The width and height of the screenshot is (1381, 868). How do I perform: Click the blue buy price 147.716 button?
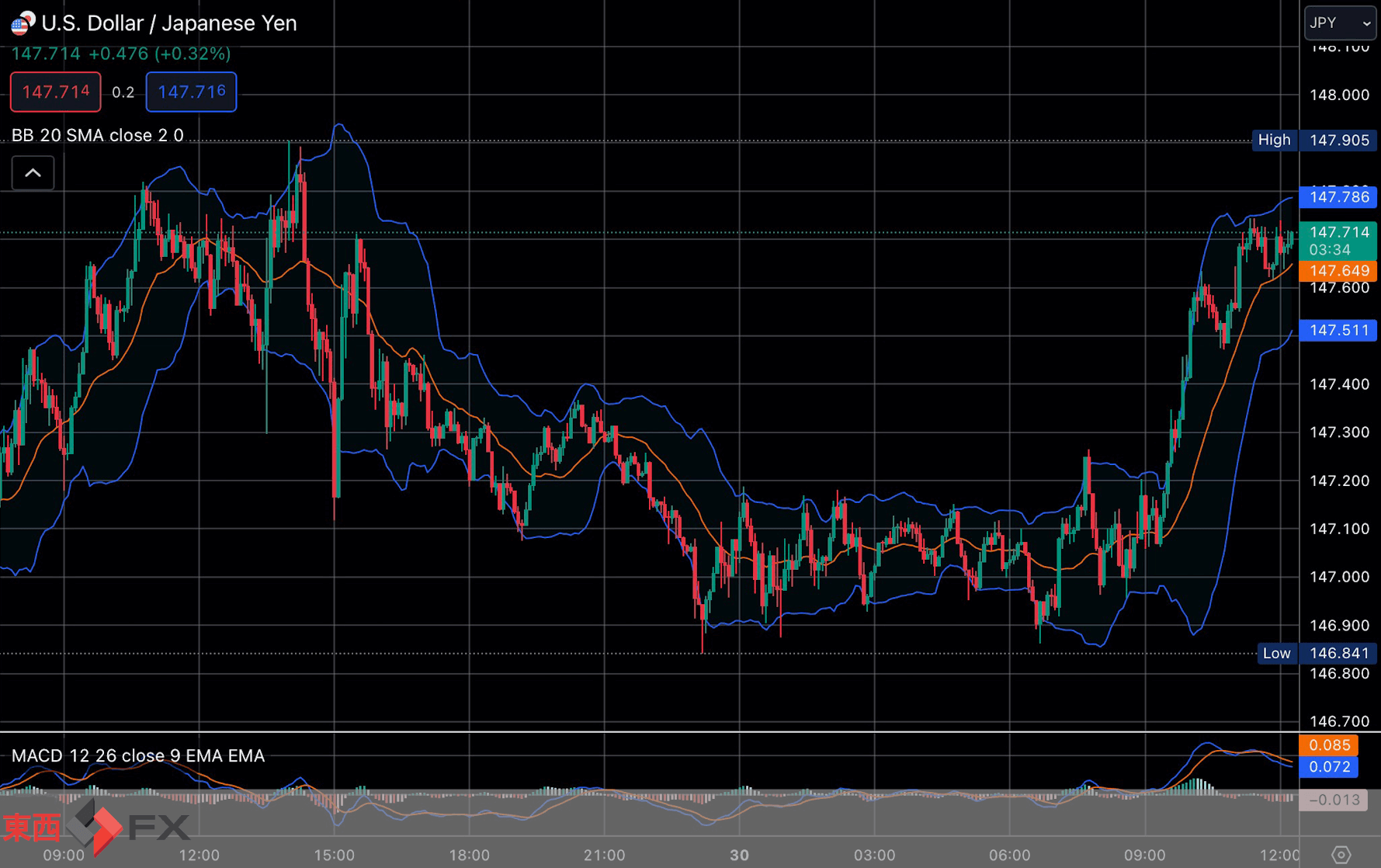(x=191, y=92)
